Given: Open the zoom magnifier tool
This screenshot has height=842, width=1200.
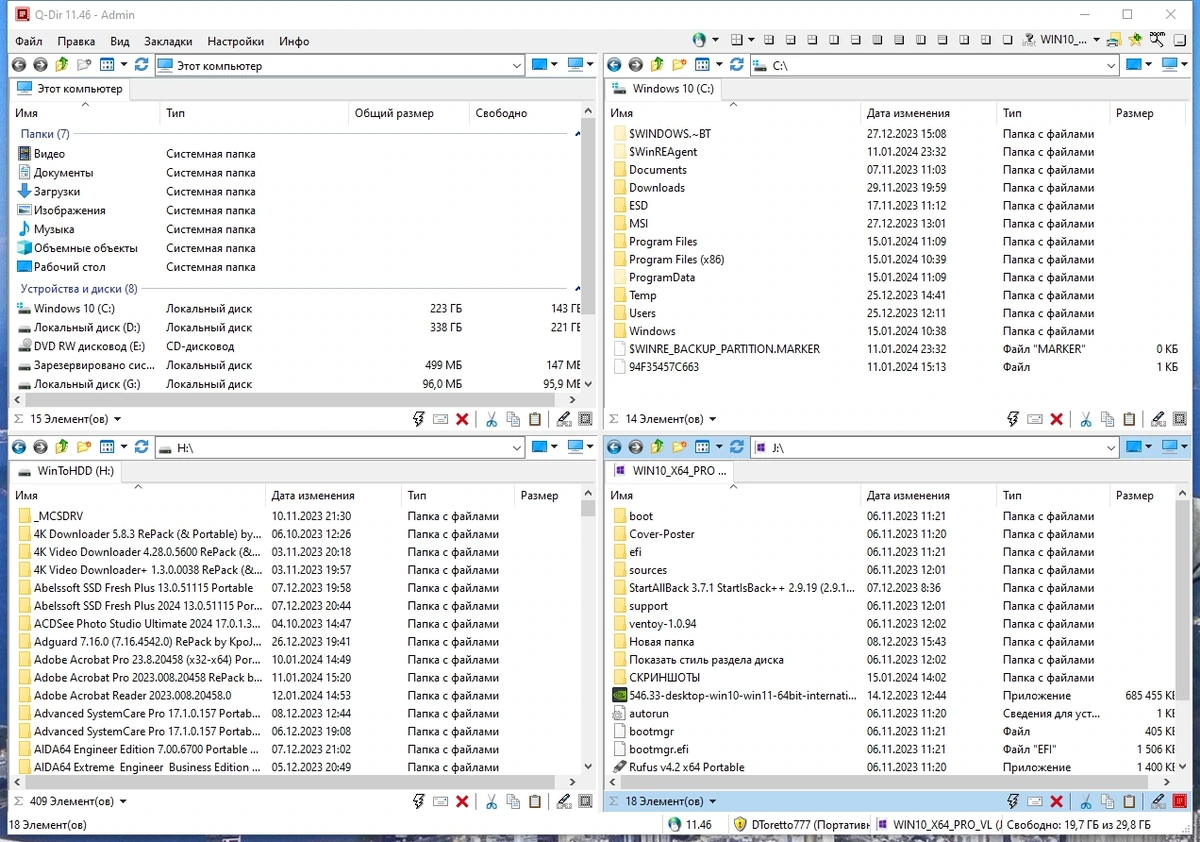Looking at the screenshot, I should (x=1158, y=40).
